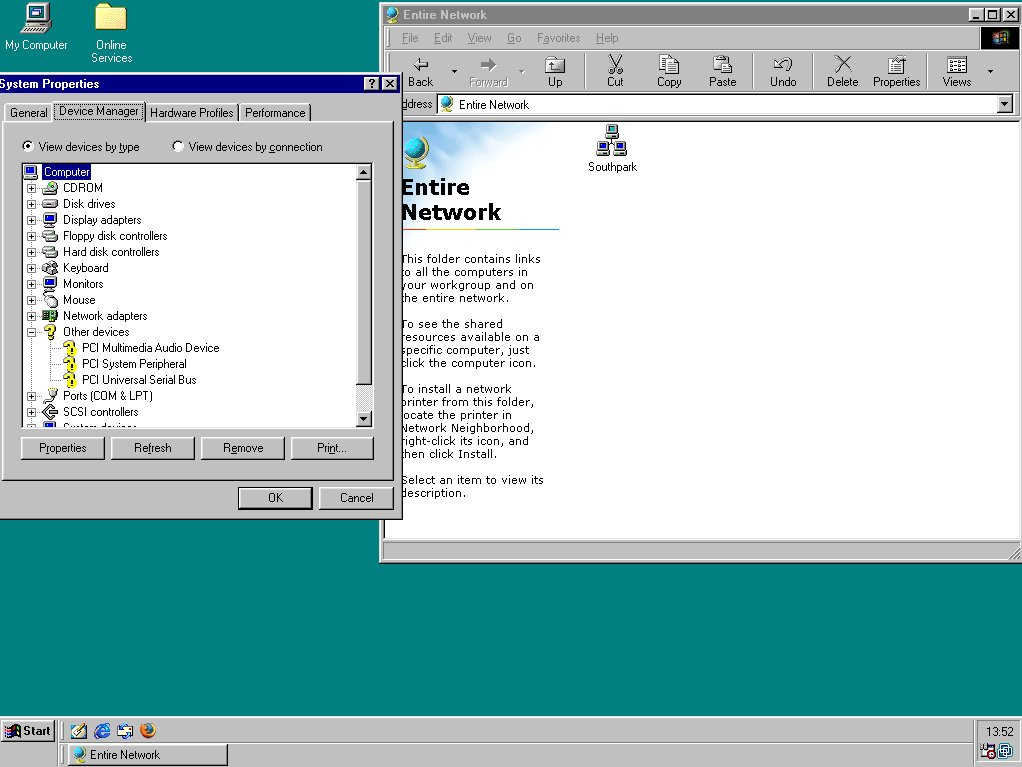Select the CDROM device icon
The width and height of the screenshot is (1022, 767).
(50, 188)
